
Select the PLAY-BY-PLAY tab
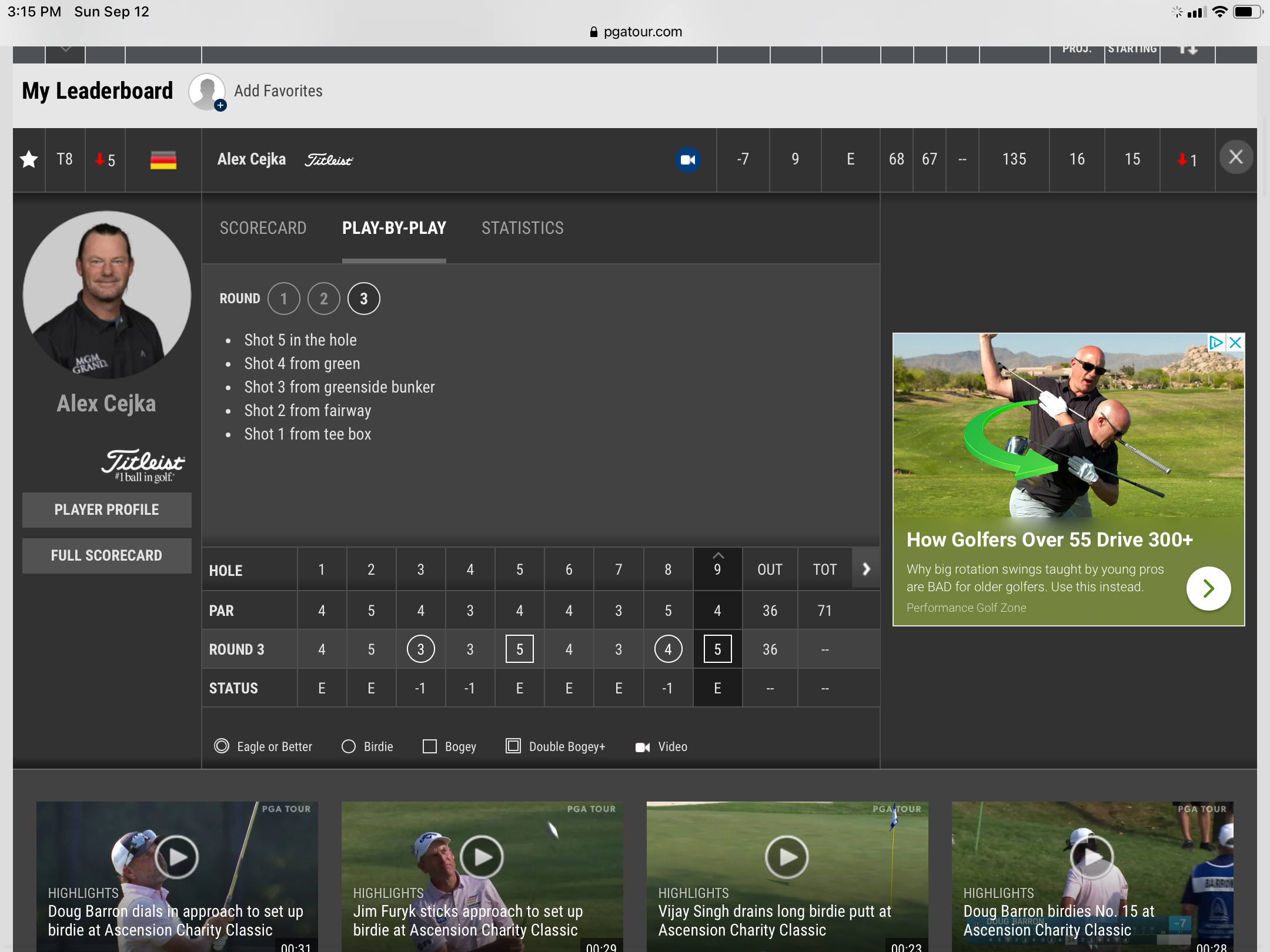pyautogui.click(x=394, y=228)
